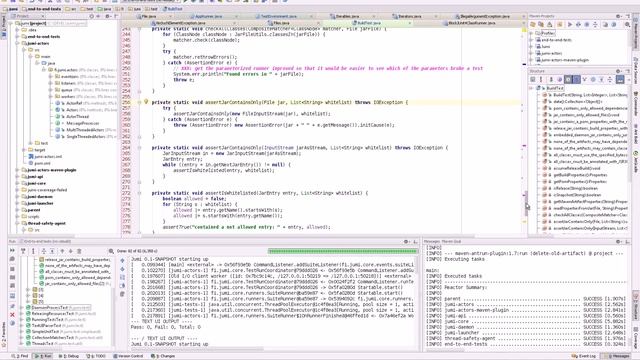Open Data Sources side tab
Viewport: 640px width, 360px height.
pos(636,70)
